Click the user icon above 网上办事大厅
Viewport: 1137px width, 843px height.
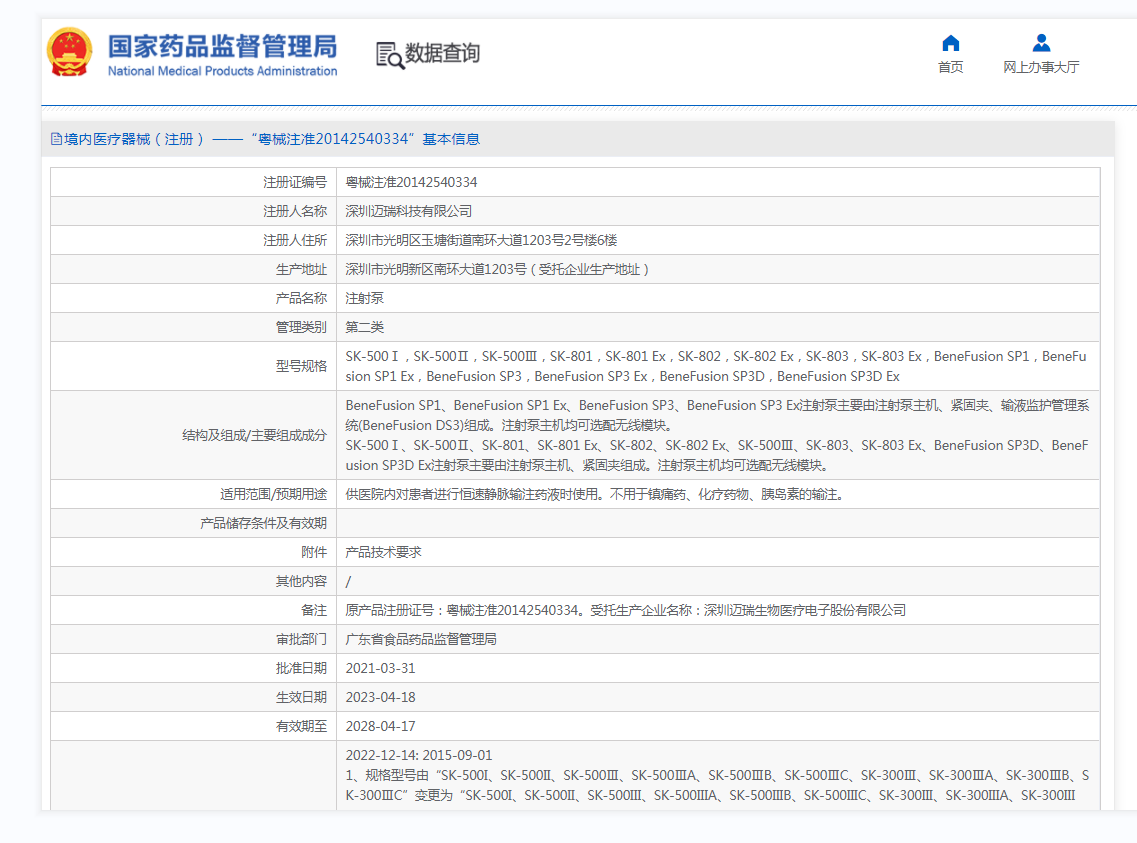[x=1041, y=43]
